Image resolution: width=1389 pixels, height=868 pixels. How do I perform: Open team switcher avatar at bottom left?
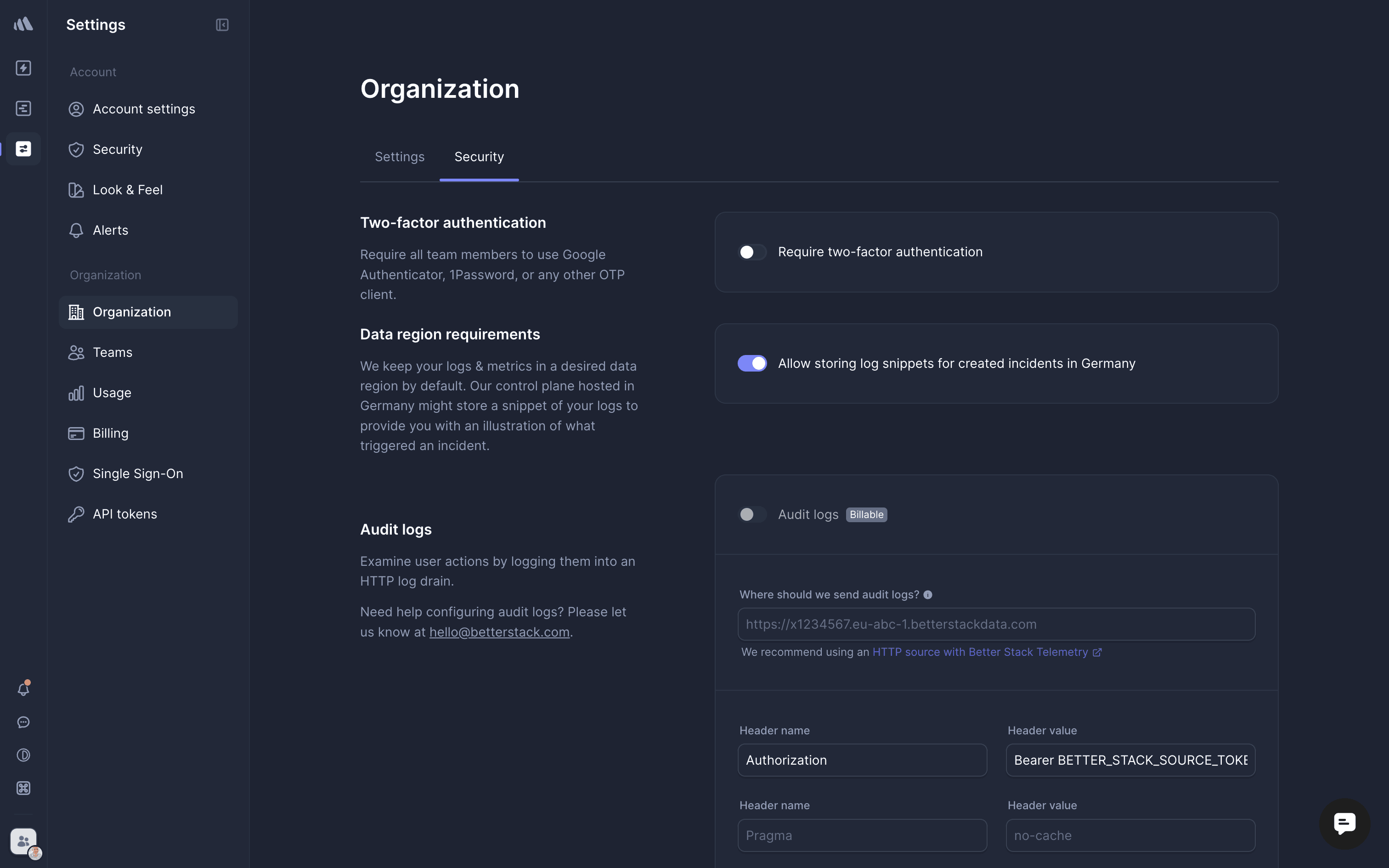tap(23, 841)
